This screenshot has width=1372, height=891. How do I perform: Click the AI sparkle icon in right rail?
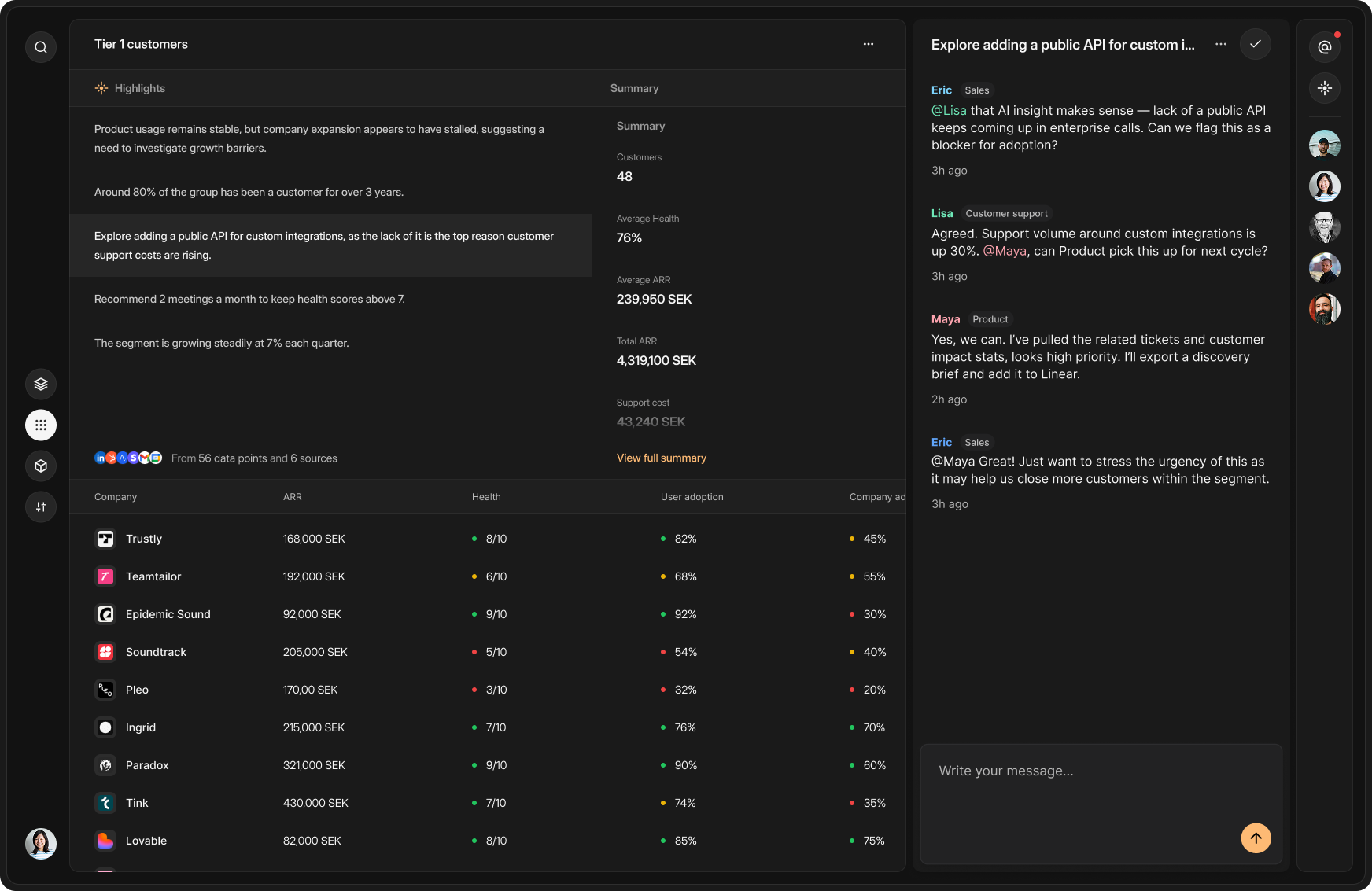tap(1325, 88)
